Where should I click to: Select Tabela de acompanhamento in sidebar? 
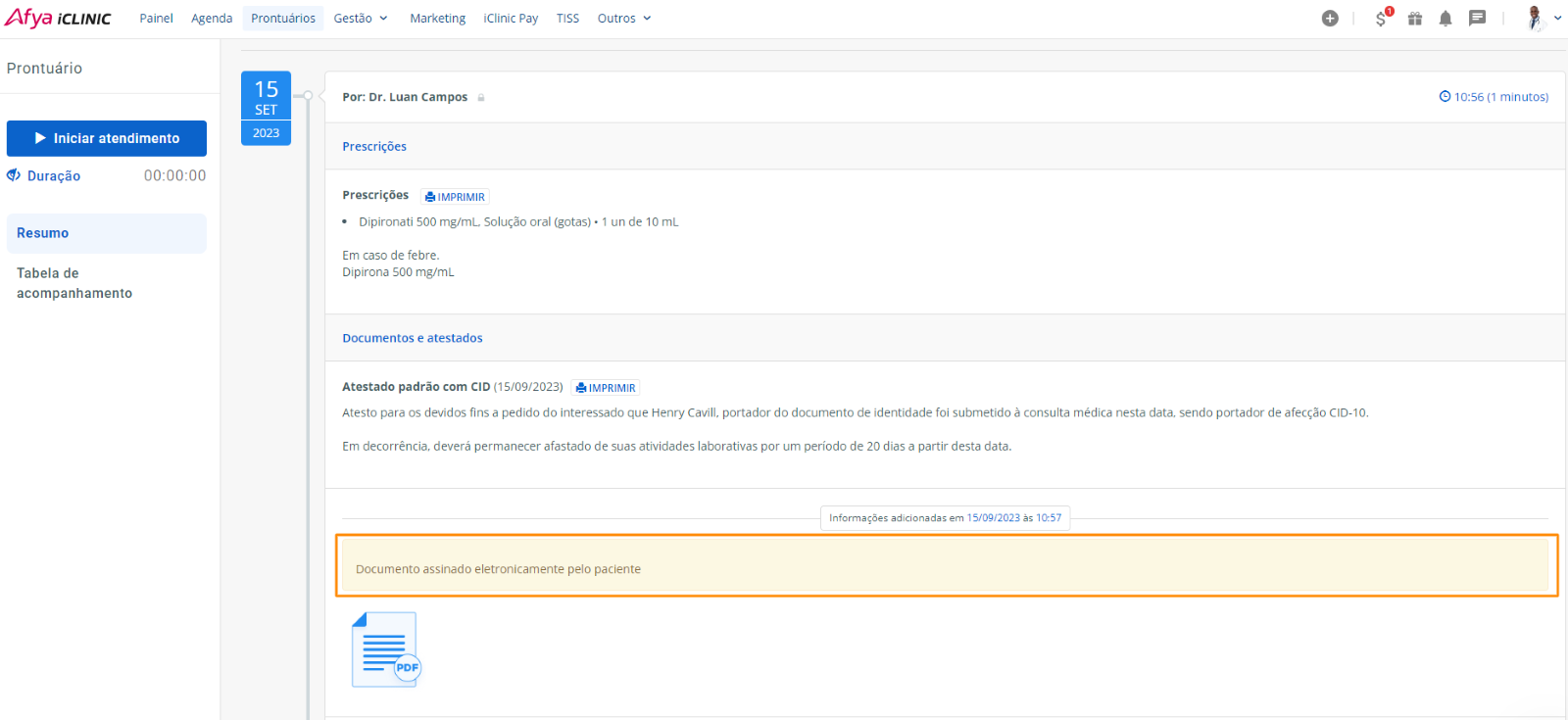pyautogui.click(x=74, y=283)
